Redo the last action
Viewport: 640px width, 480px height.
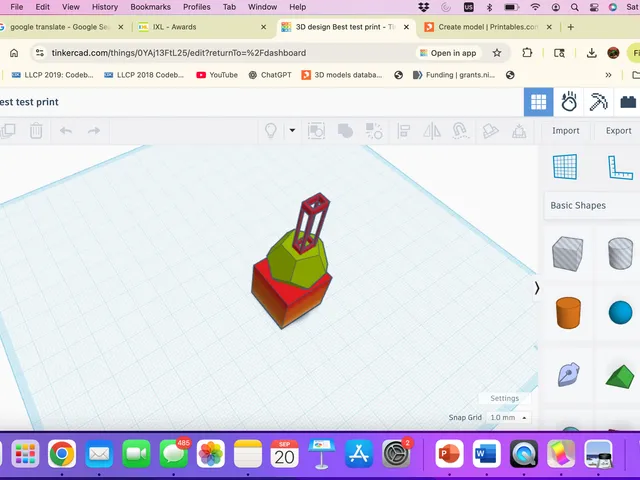[94, 131]
